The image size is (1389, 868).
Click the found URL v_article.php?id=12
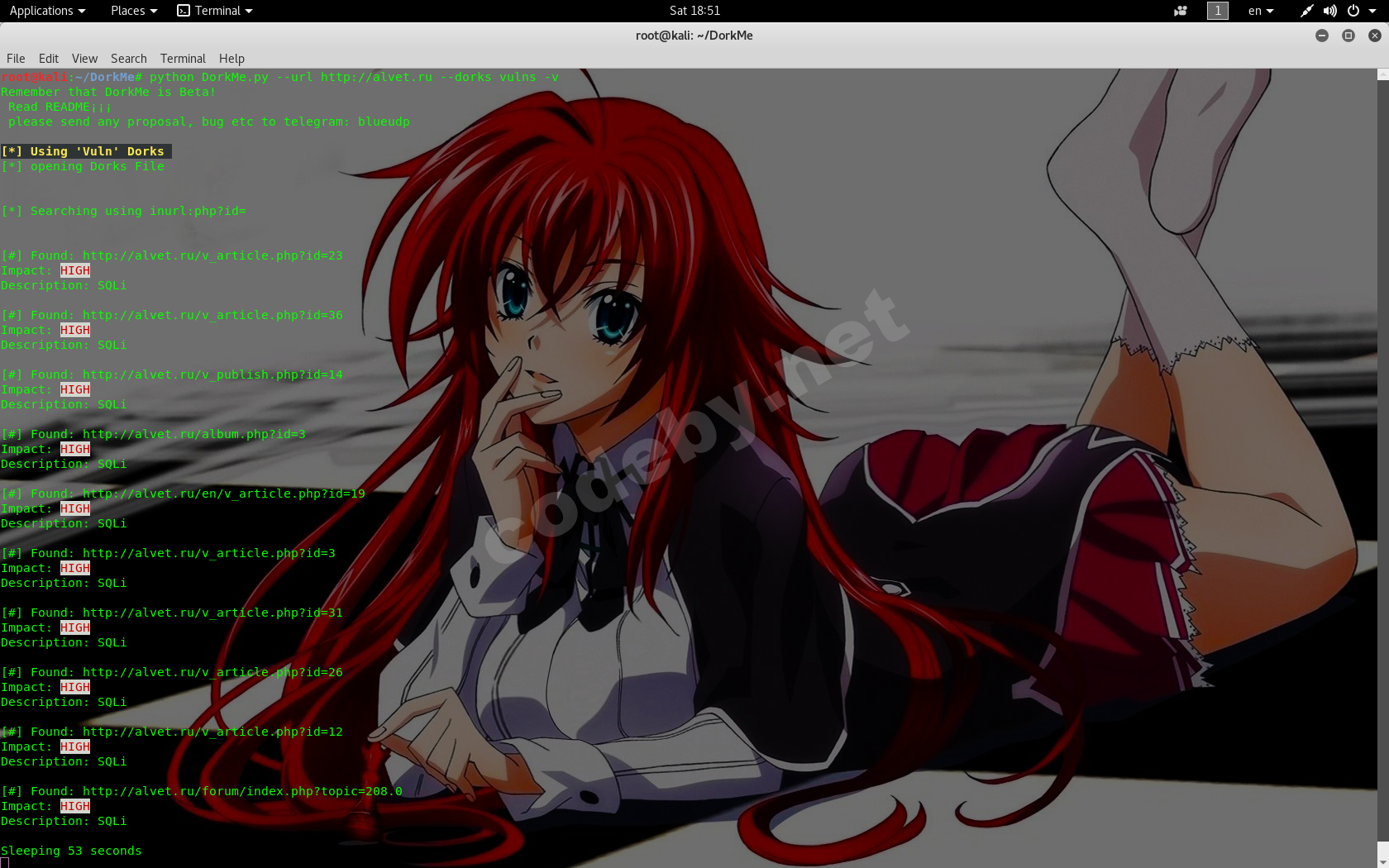point(212,732)
